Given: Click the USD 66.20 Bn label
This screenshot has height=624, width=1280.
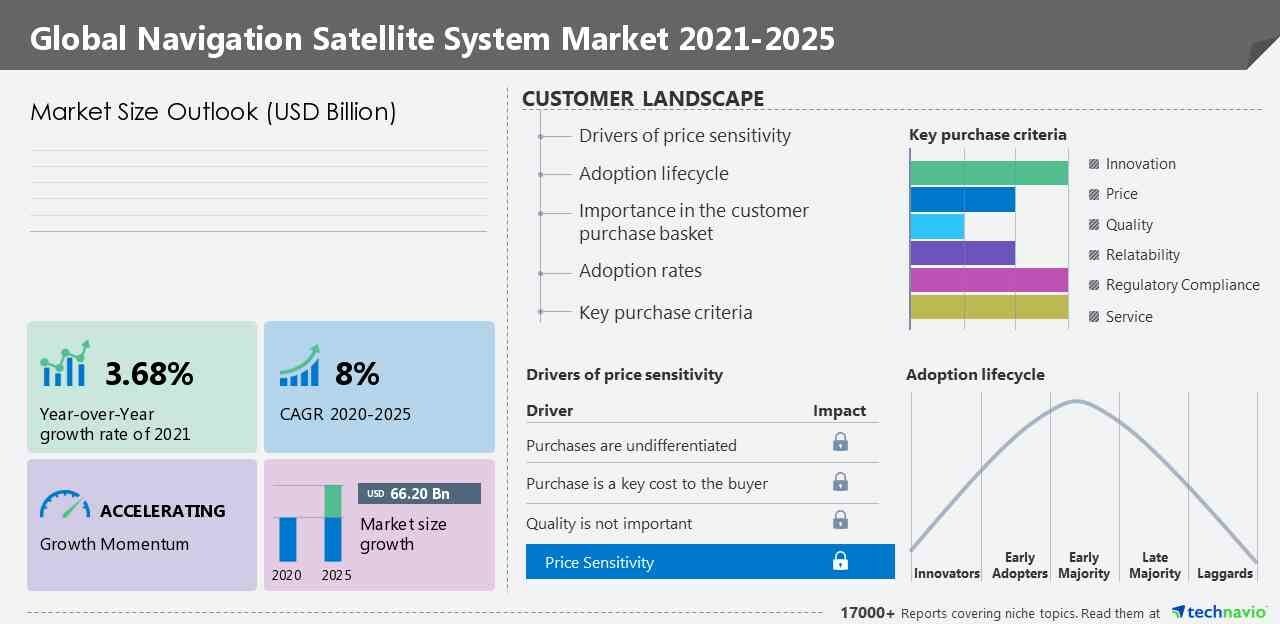Looking at the screenshot, I should (x=419, y=494).
